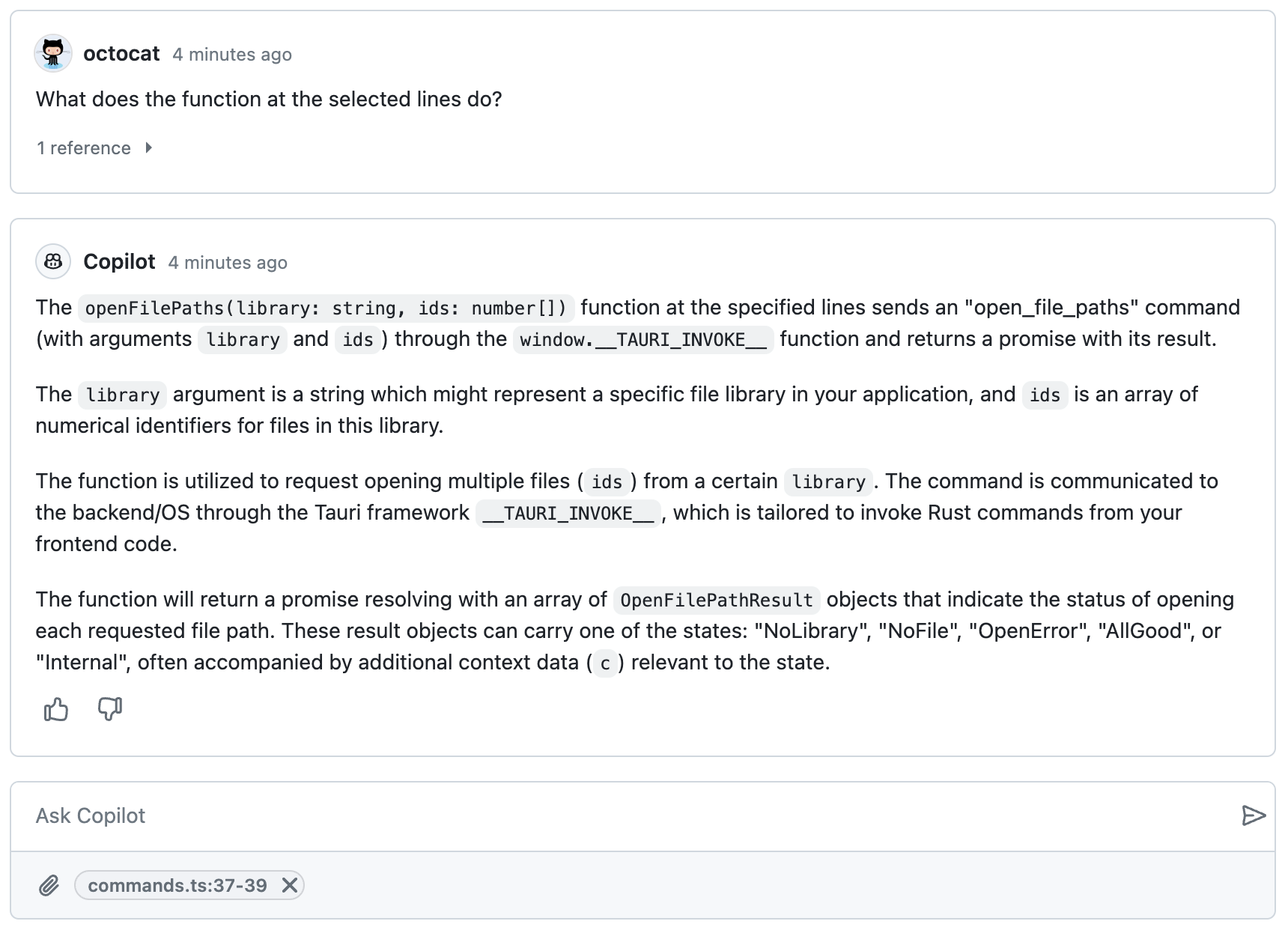Select the octocat username label
Viewport: 1288px width, 933px height.
click(121, 53)
